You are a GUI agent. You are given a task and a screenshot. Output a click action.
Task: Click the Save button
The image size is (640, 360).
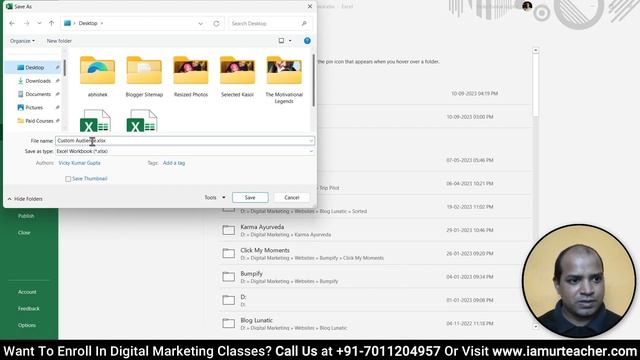(x=250, y=198)
